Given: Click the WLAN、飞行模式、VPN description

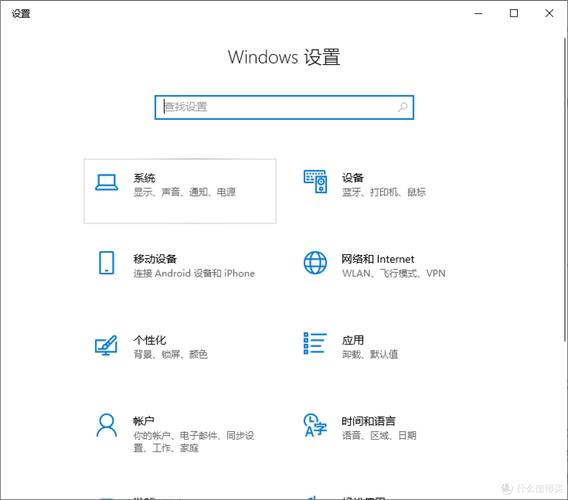Looking at the screenshot, I should click(x=394, y=273).
